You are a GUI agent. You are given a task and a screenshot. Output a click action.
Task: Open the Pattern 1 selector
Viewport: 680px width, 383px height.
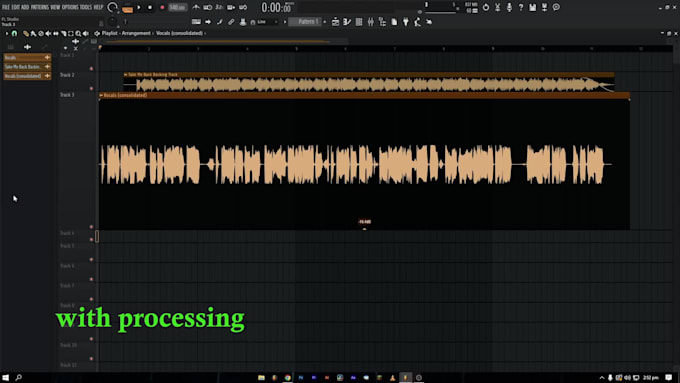(305, 22)
